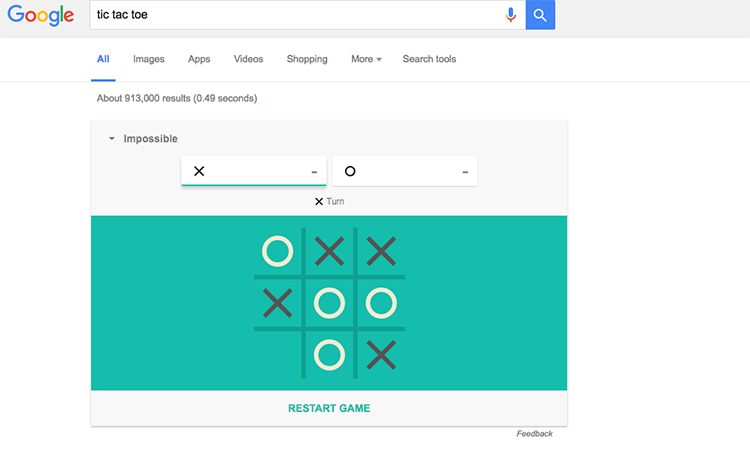Click the O in the top-left square
Viewport: 750px width, 452px height.
coord(277,250)
